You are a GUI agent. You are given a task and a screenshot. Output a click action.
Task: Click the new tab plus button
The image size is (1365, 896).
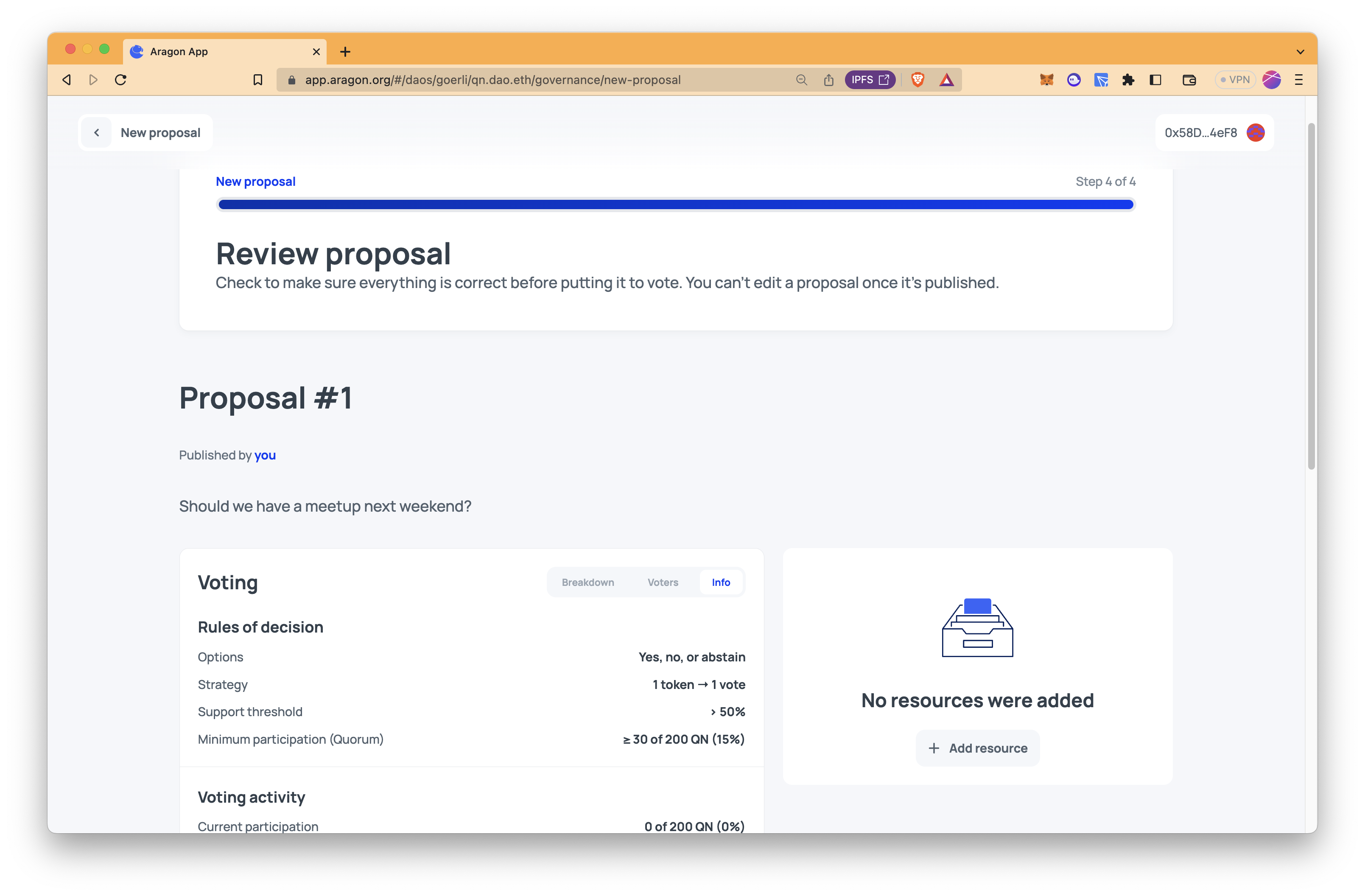[344, 51]
